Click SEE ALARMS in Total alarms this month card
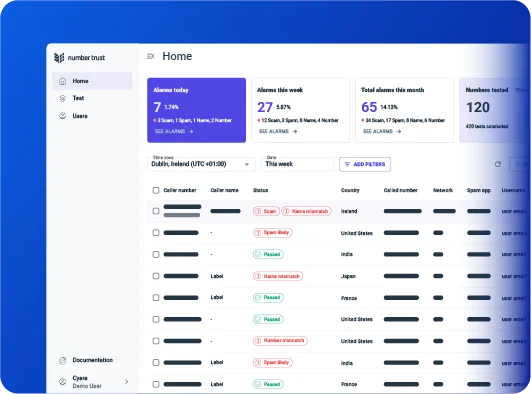This screenshot has height=394, width=531. coord(382,131)
